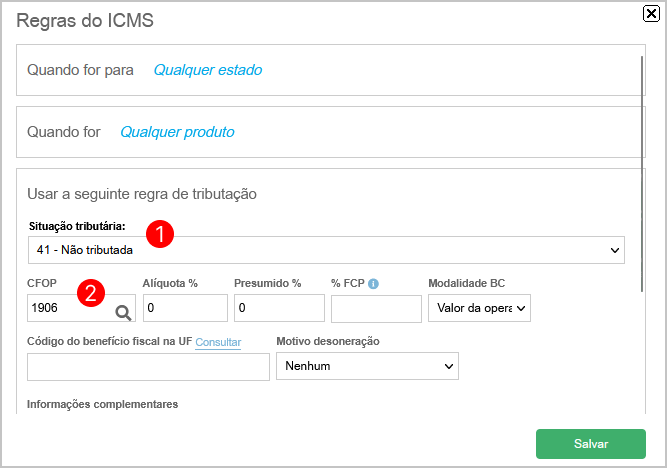Viewport: 667px width, 468px height.
Task: Click the Informações complementares label
Action: coord(103,404)
